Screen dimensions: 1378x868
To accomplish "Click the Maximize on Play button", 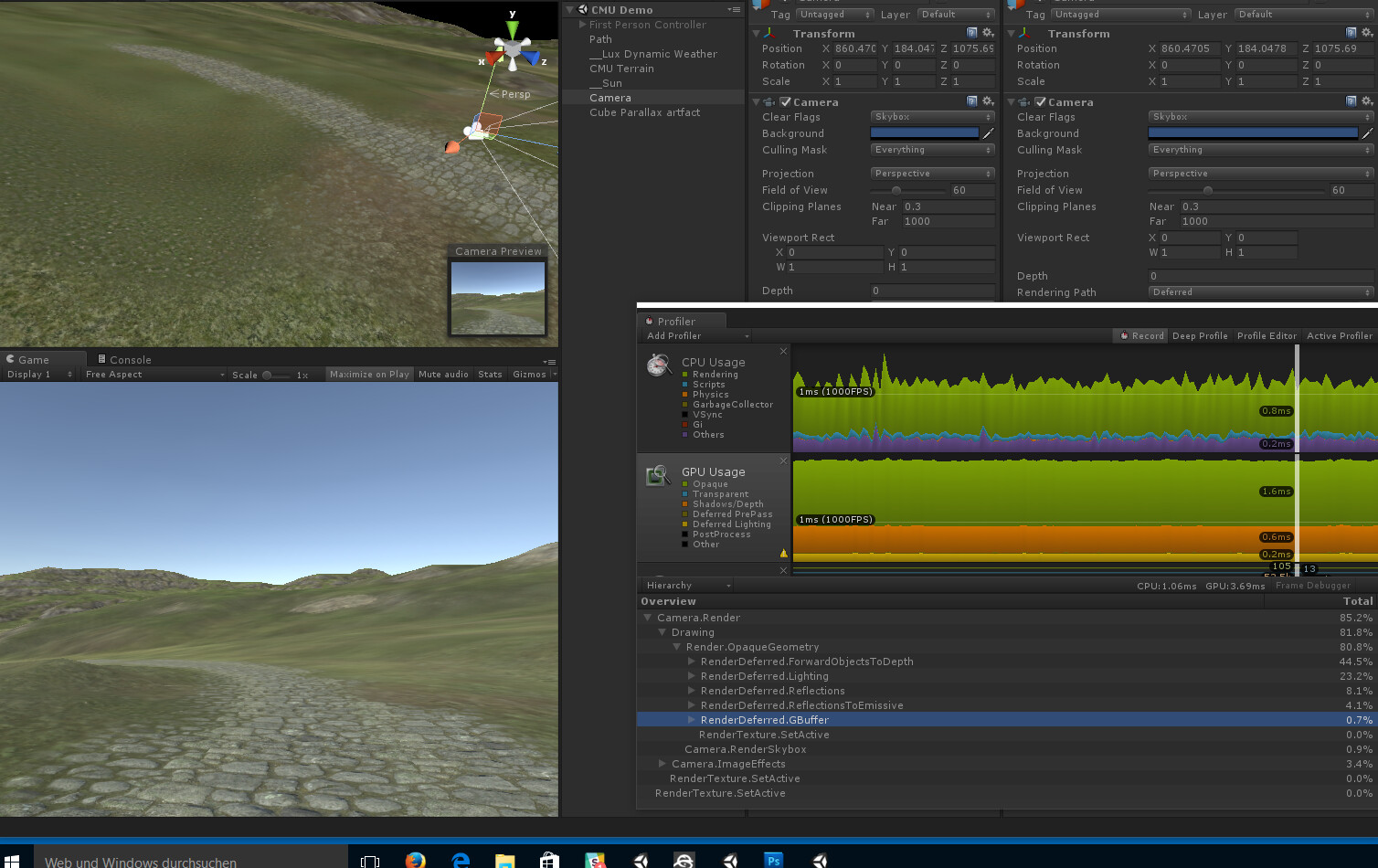I will [368, 374].
